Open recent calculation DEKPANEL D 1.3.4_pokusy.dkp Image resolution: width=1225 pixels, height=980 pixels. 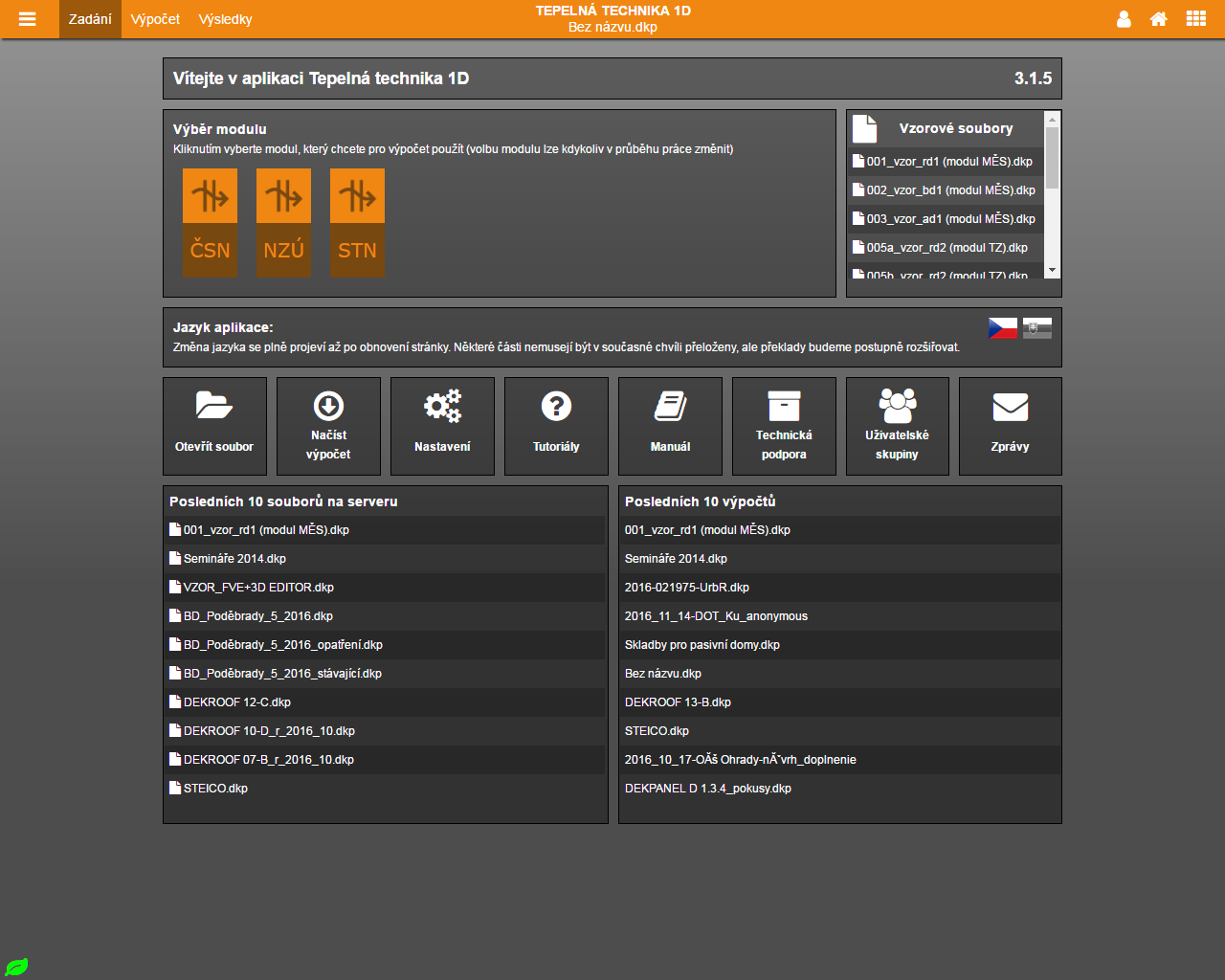(840, 789)
